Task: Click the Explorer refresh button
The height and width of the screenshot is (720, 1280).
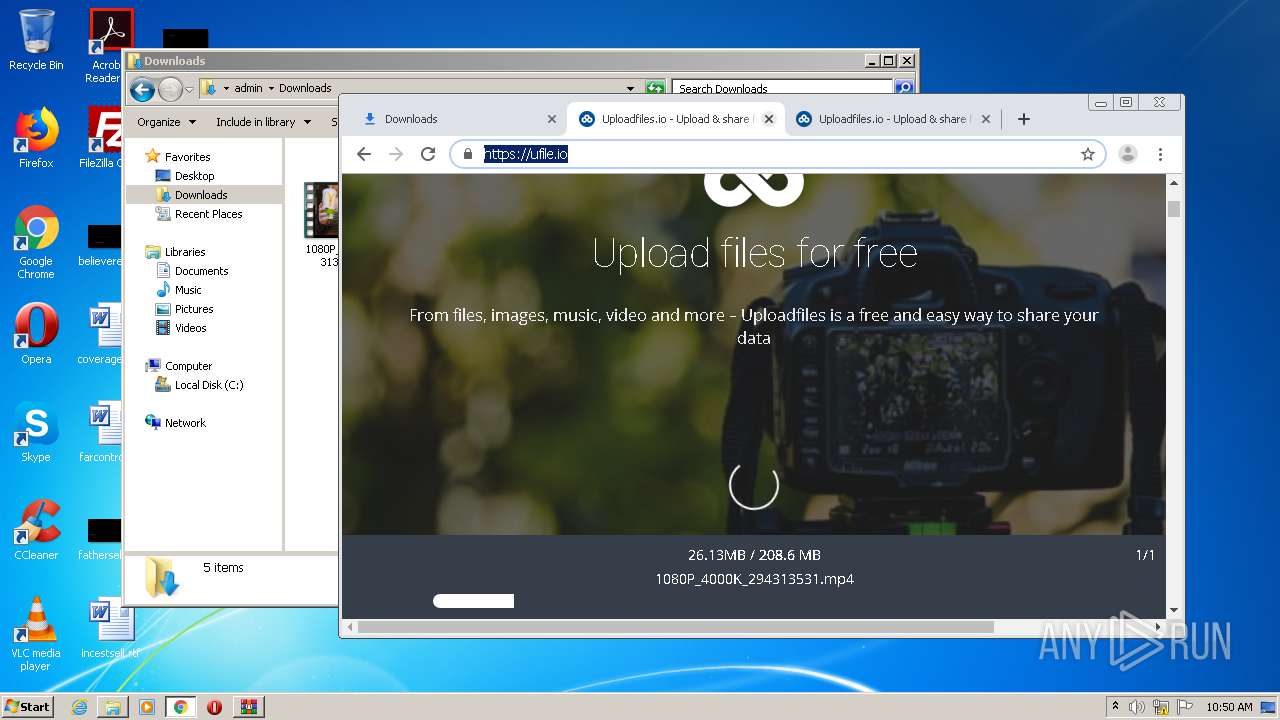Action: [655, 88]
